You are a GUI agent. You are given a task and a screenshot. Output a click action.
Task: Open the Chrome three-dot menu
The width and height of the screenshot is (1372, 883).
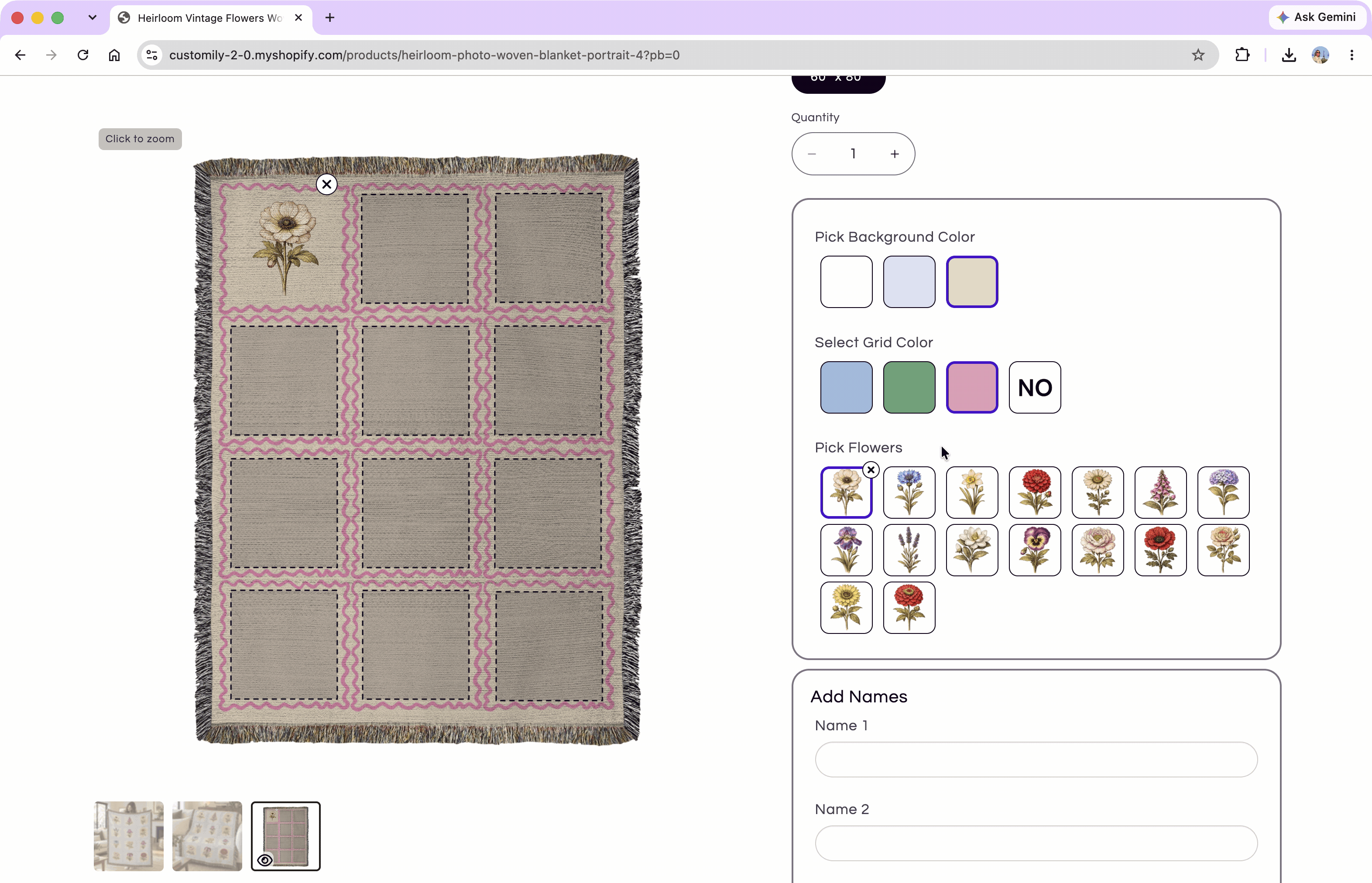(1352, 55)
